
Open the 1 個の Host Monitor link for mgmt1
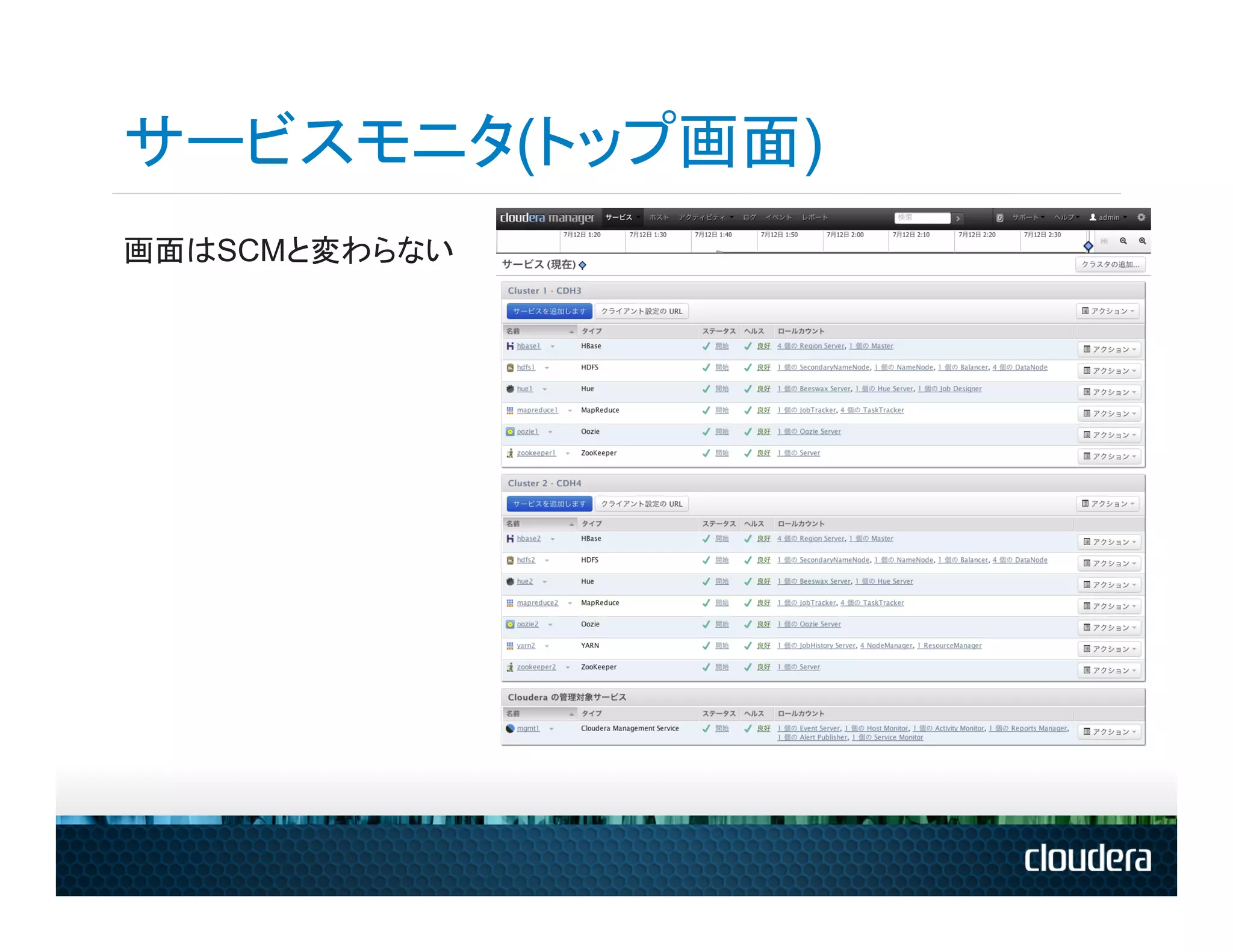coord(876,728)
